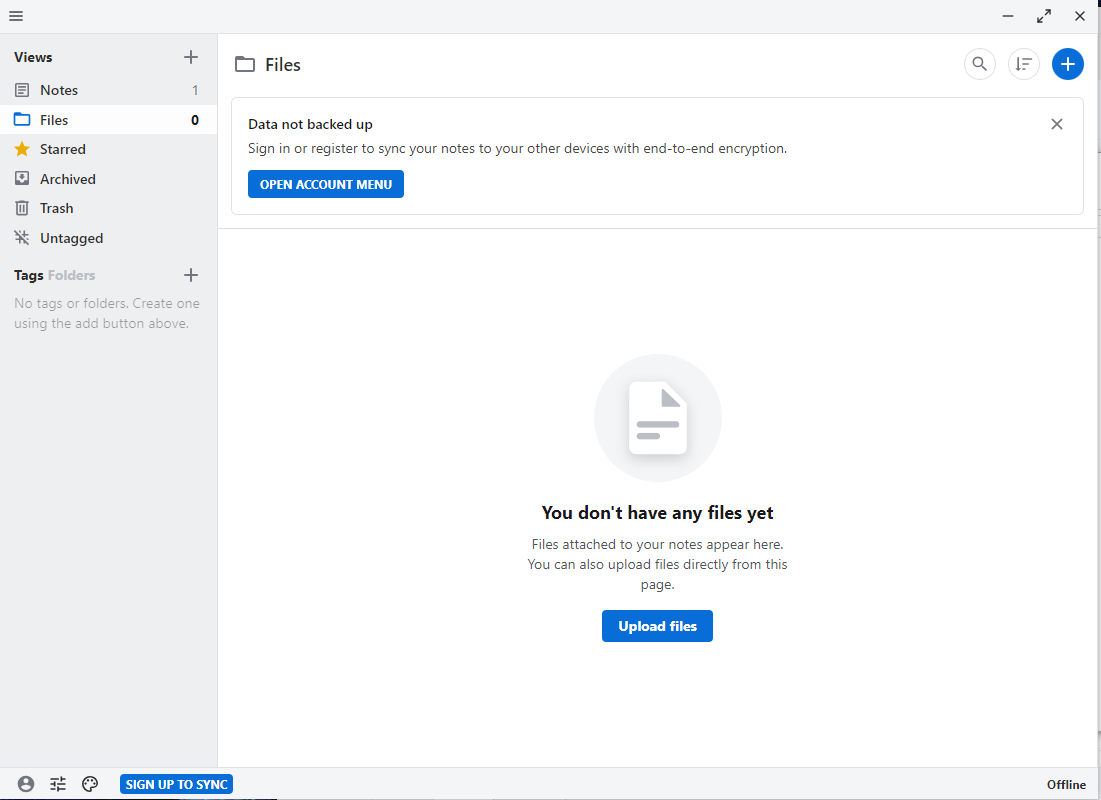Add a new smart view
This screenshot has width=1101, height=800.
pyautogui.click(x=191, y=57)
